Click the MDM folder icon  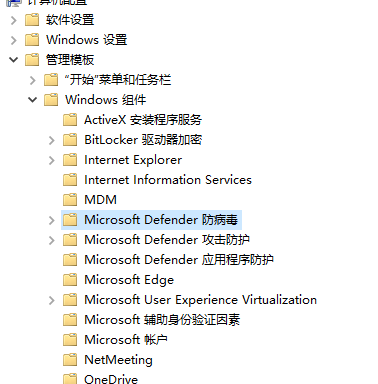70,200
